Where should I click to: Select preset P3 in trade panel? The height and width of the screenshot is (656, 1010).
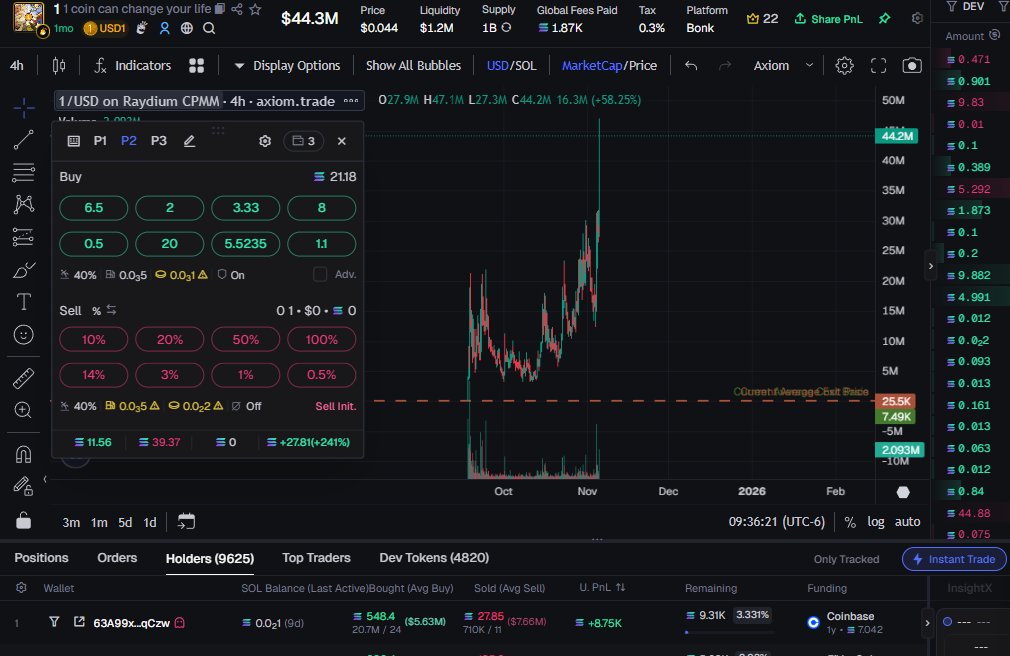tap(158, 141)
